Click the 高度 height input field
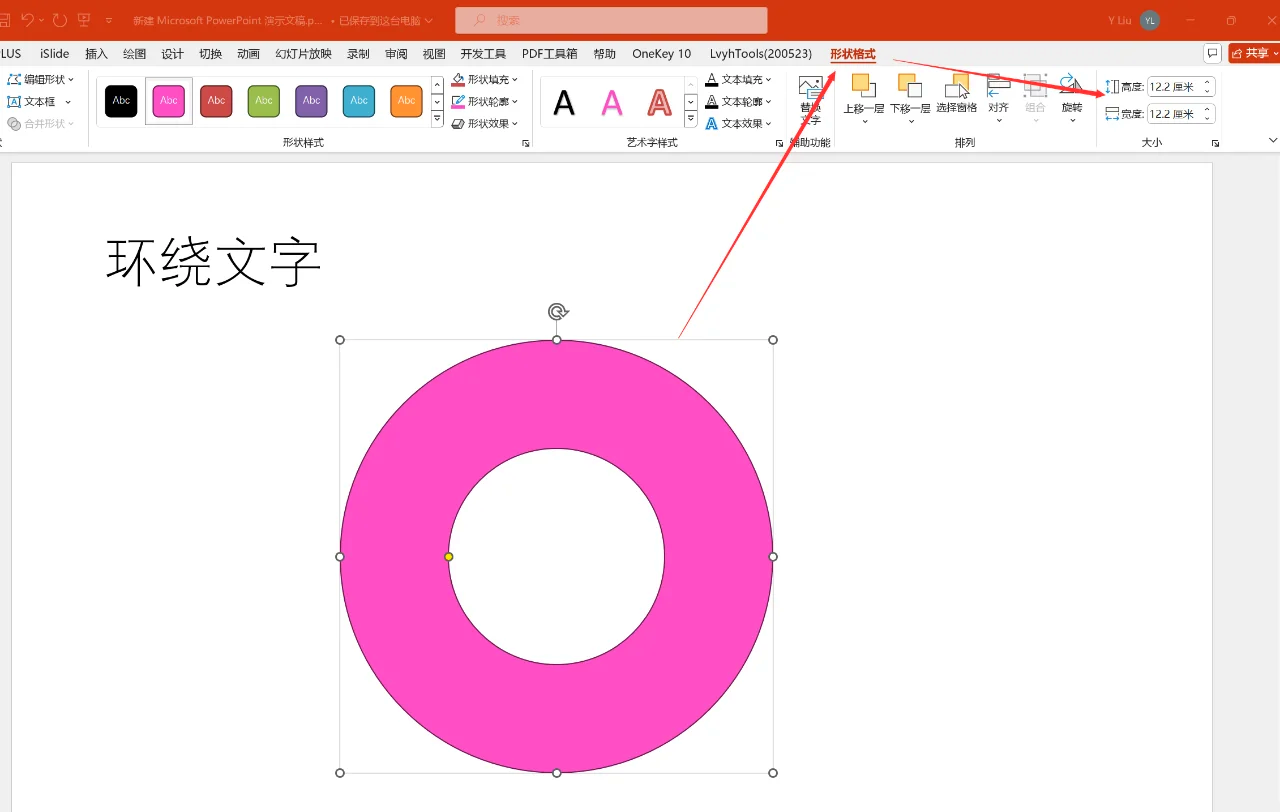Viewport: 1280px width, 812px height. click(x=1173, y=87)
